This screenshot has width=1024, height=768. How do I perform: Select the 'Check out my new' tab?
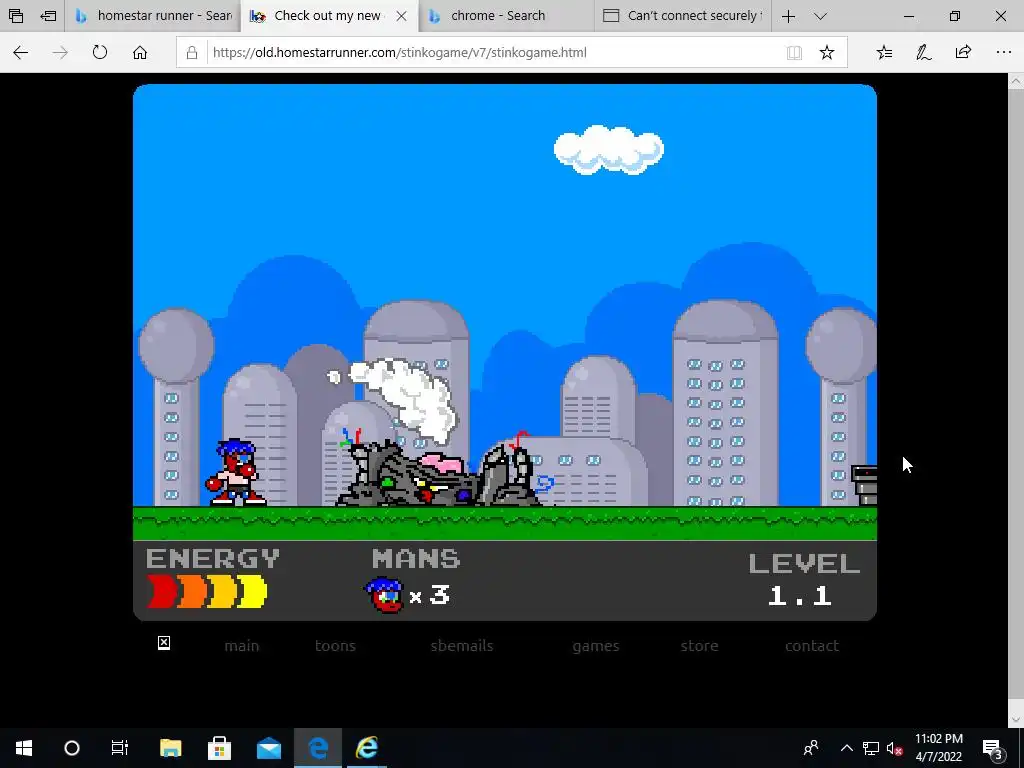coord(318,16)
